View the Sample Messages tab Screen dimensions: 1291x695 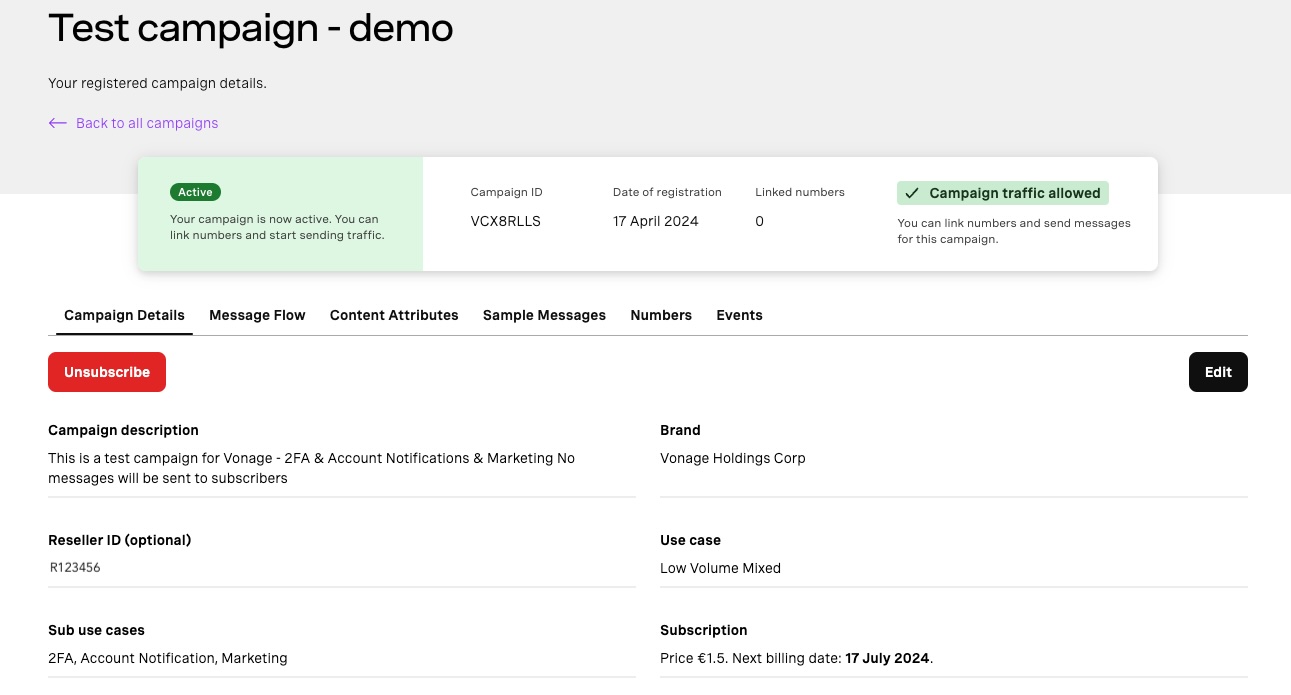click(544, 315)
